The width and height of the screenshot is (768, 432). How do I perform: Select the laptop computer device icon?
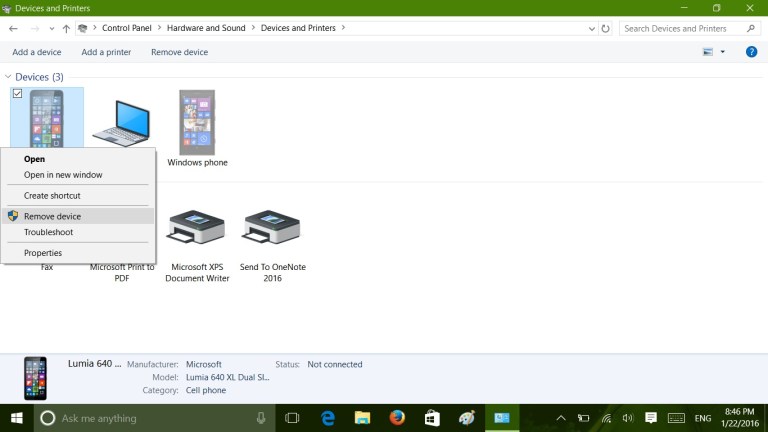pyautogui.click(x=121, y=123)
